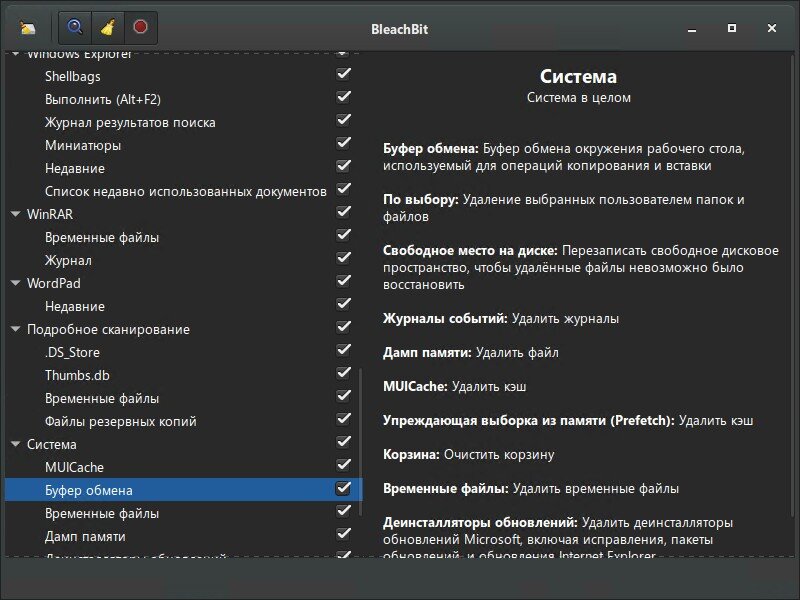This screenshot has width=800, height=600.
Task: Select Журнал результатов поиска row
Action: point(183,122)
